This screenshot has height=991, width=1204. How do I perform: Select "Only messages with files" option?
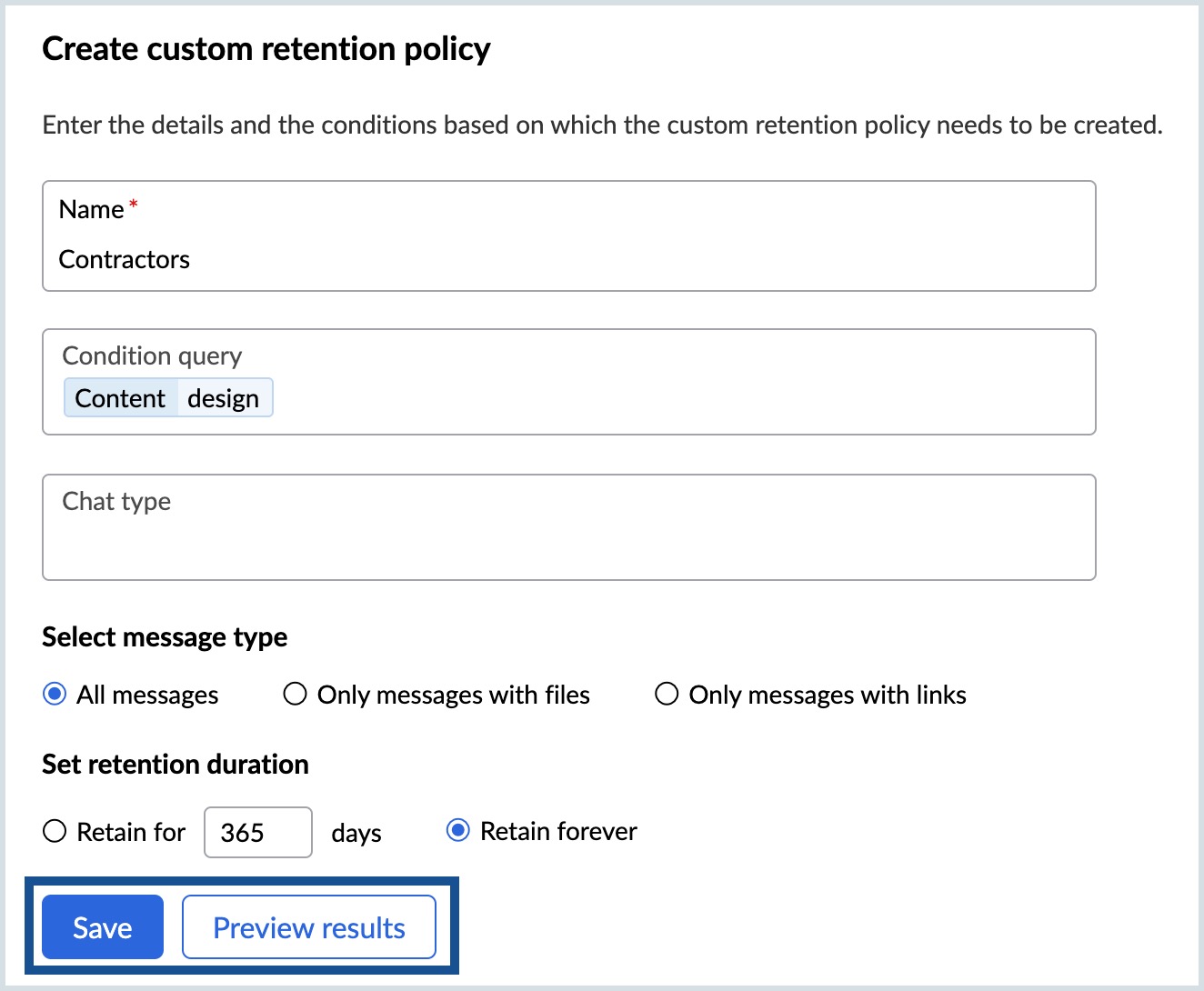295,694
